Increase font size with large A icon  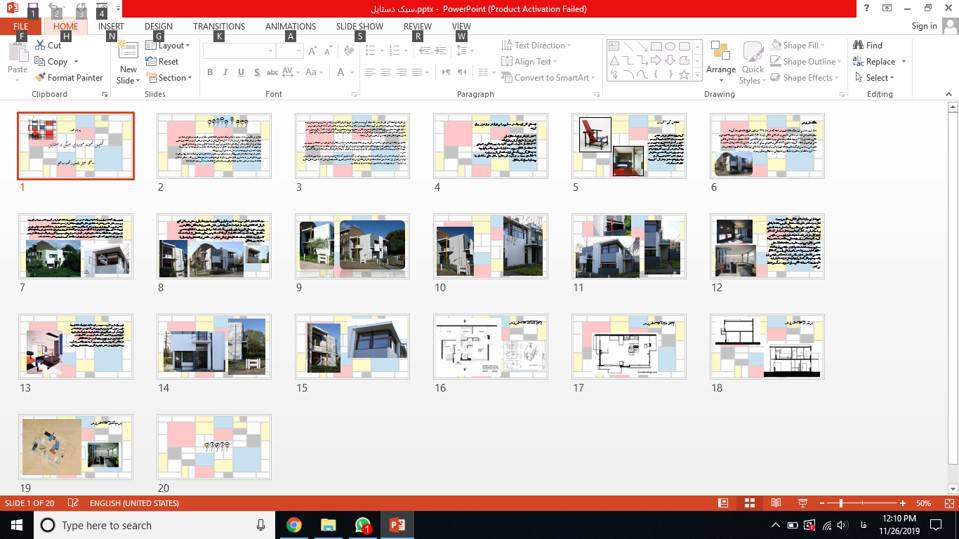click(x=312, y=51)
